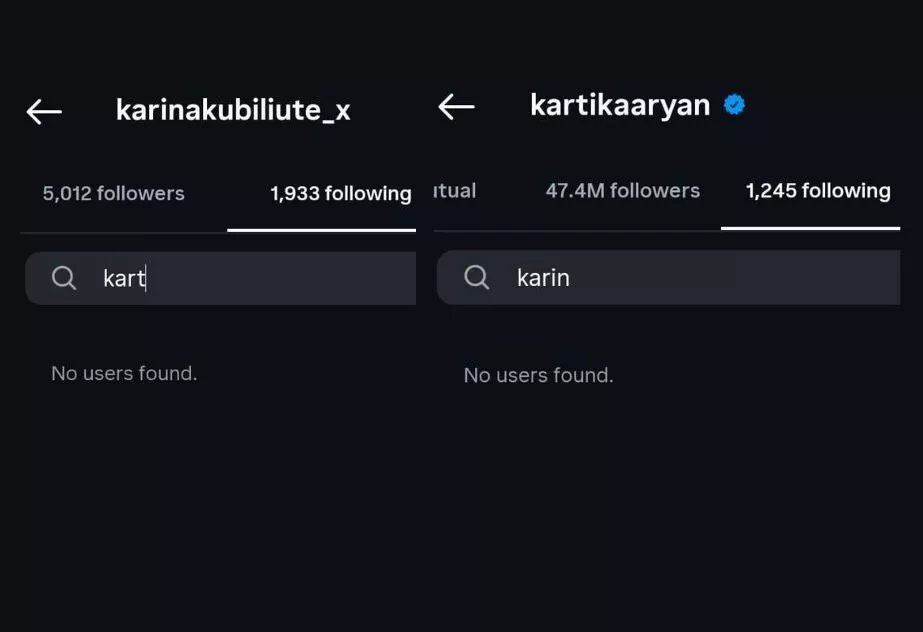Click "No users found." under karinakubiliute_x
The height and width of the screenshot is (632, 923).
click(124, 373)
